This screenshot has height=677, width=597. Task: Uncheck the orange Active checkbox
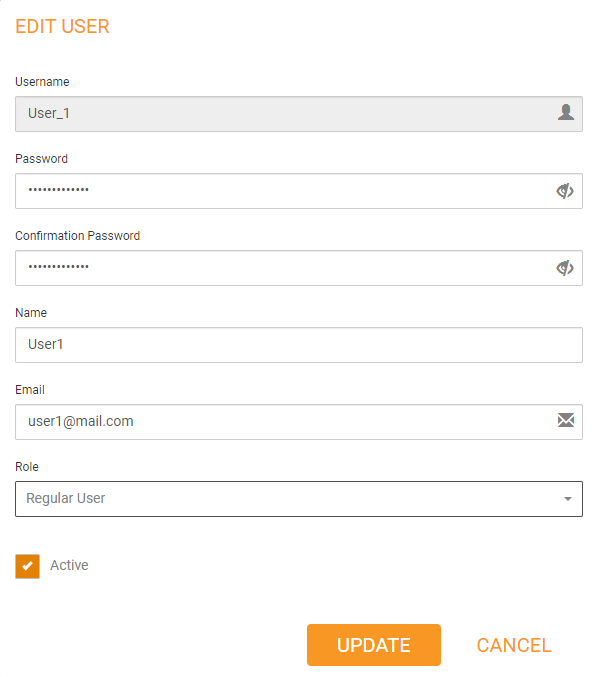click(x=27, y=566)
